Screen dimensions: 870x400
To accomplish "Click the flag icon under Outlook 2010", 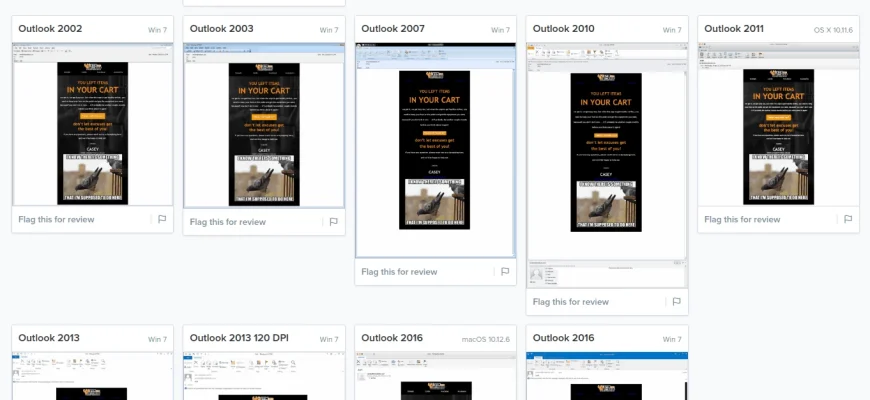I will (676, 301).
